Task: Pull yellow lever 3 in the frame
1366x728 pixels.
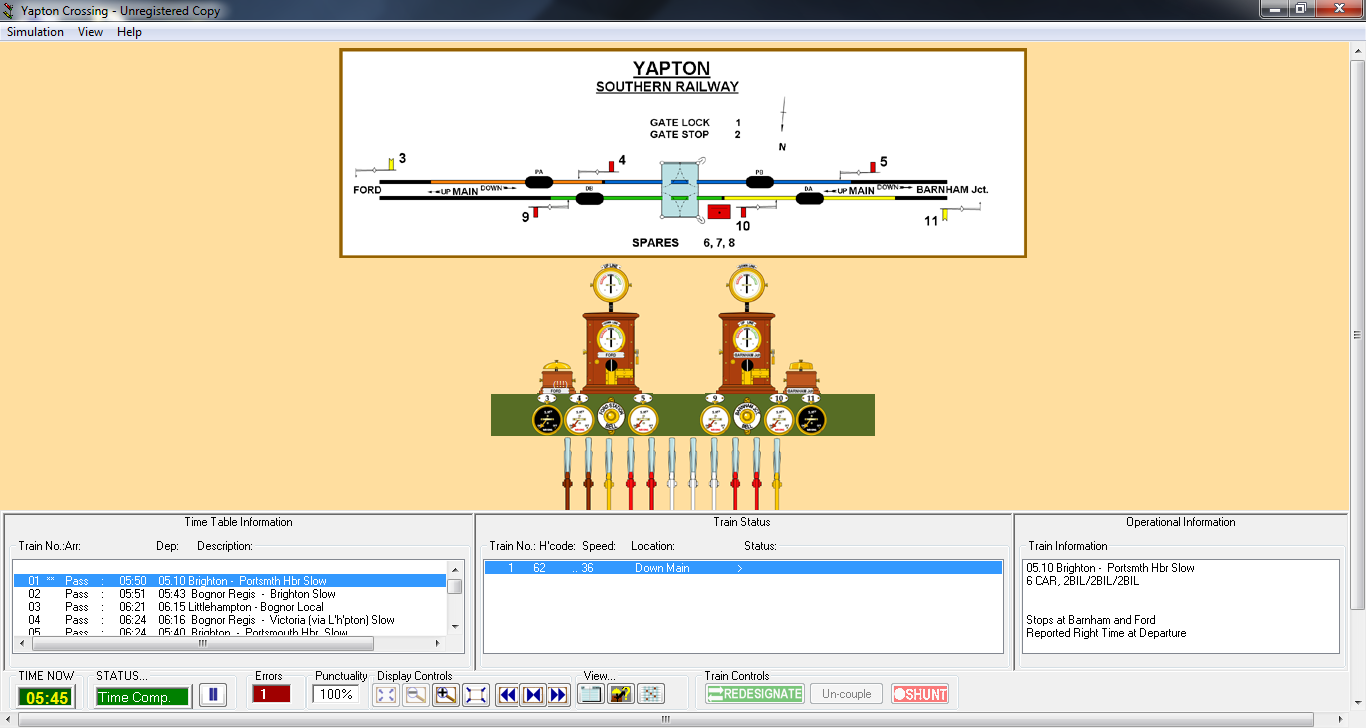Action: point(609,472)
